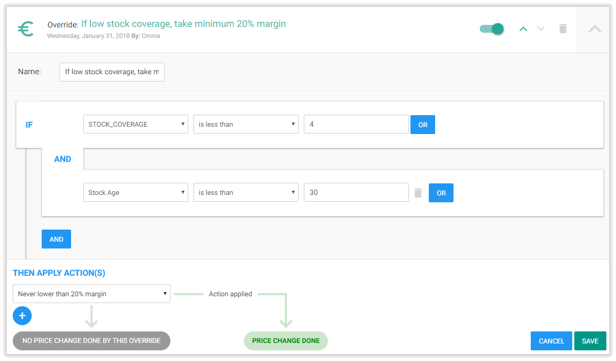This screenshot has height=361, width=616.
Task: Click the value field containing 4
Action: (356, 124)
